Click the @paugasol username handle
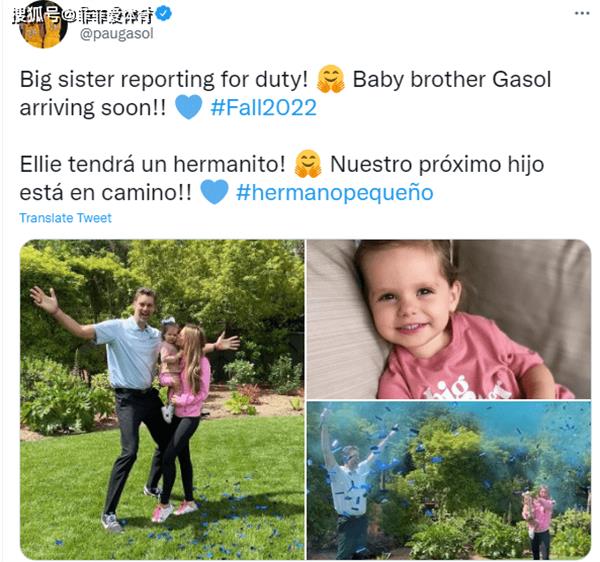This screenshot has height=562, width=600. pos(117,34)
